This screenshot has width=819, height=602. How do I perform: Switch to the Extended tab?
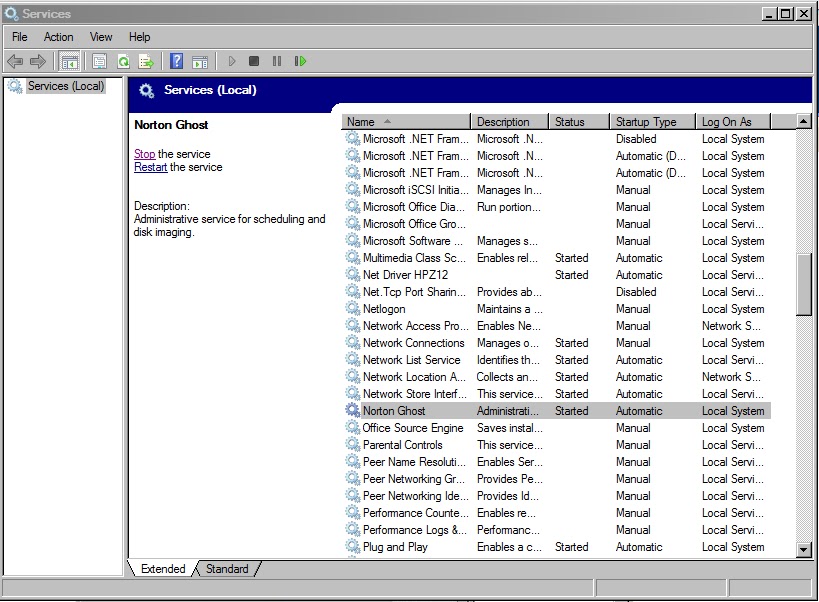tap(162, 569)
